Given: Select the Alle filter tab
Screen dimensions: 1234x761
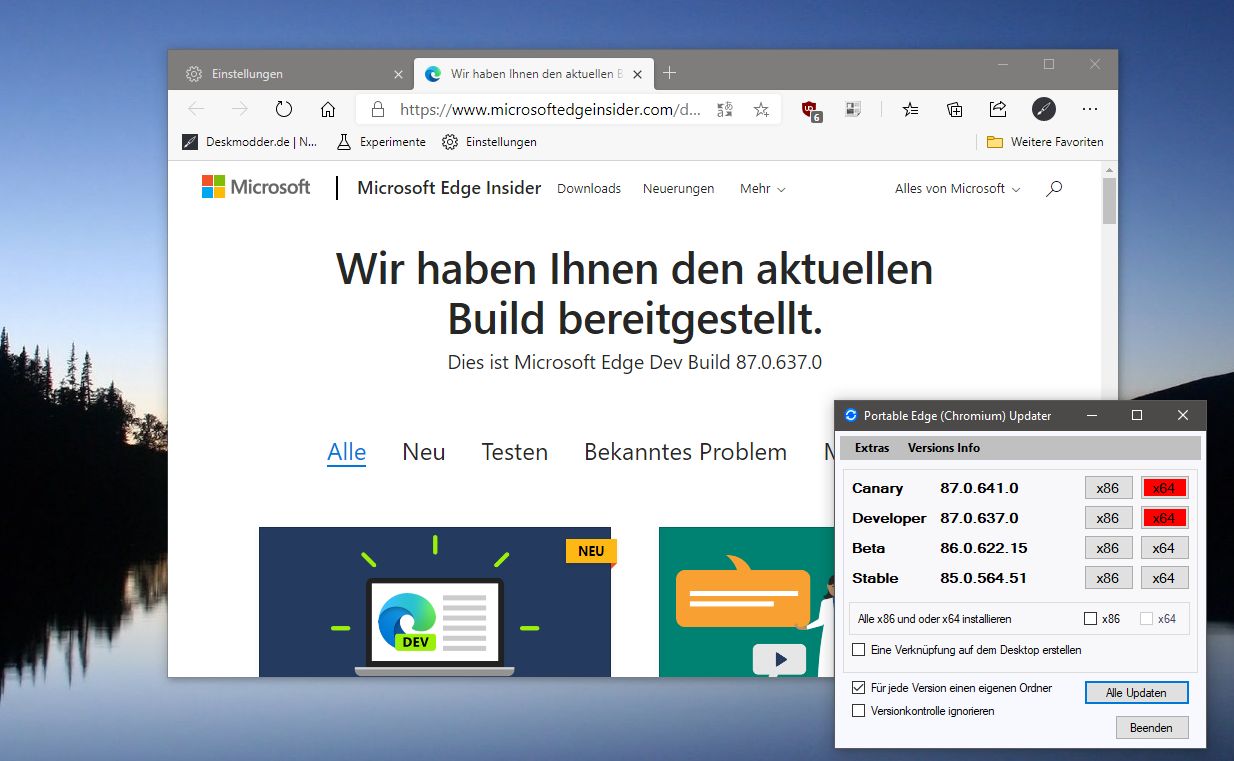Looking at the screenshot, I should coord(346,452).
